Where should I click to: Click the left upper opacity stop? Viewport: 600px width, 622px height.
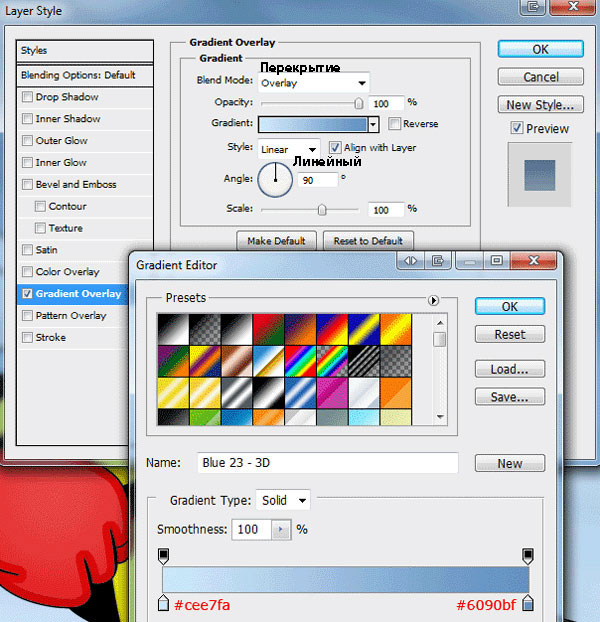pos(163,556)
